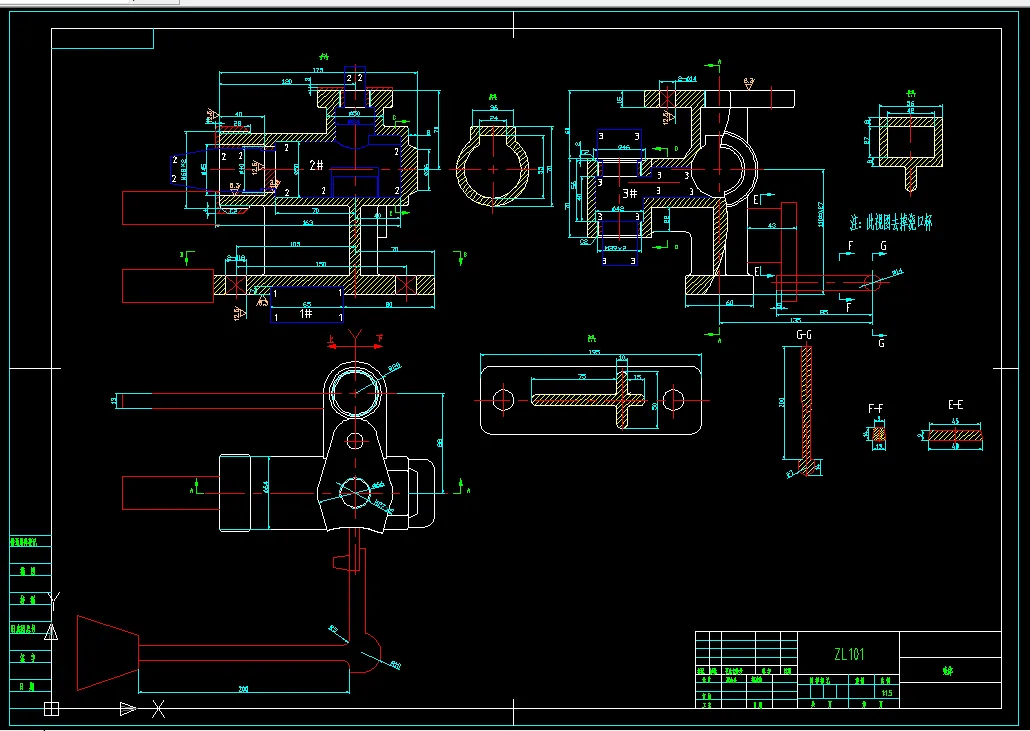Select the G-G section title
This screenshot has width=1030, height=731.
point(804,335)
